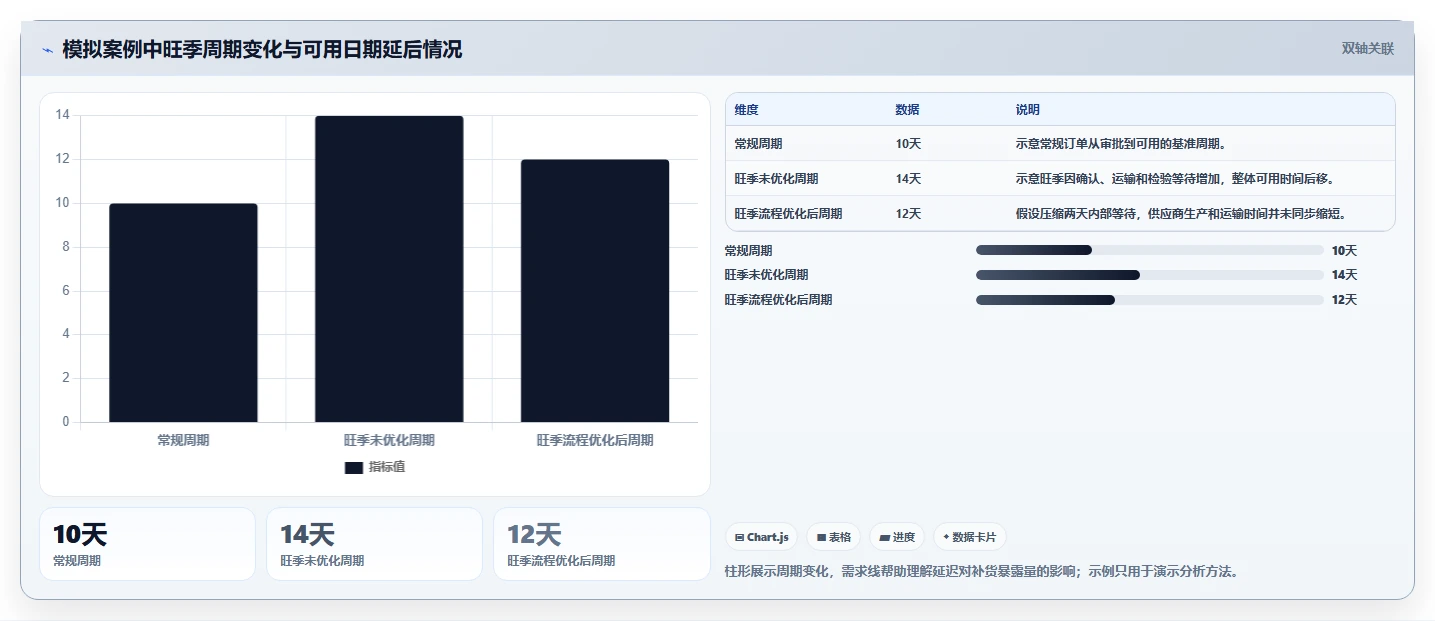This screenshot has height=621, width=1435.
Task: Click the 旺季未优化周期 x-axis label
Action: 389,440
